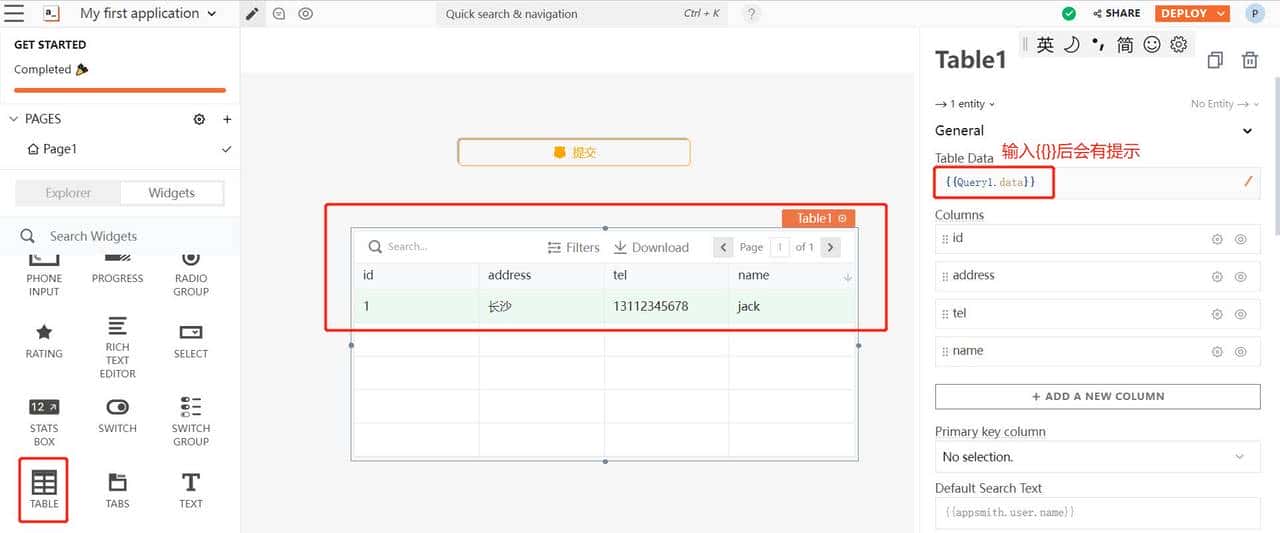Screen dimensions: 1280x533
Task: Toggle visibility of the name column
Action: click(1240, 352)
